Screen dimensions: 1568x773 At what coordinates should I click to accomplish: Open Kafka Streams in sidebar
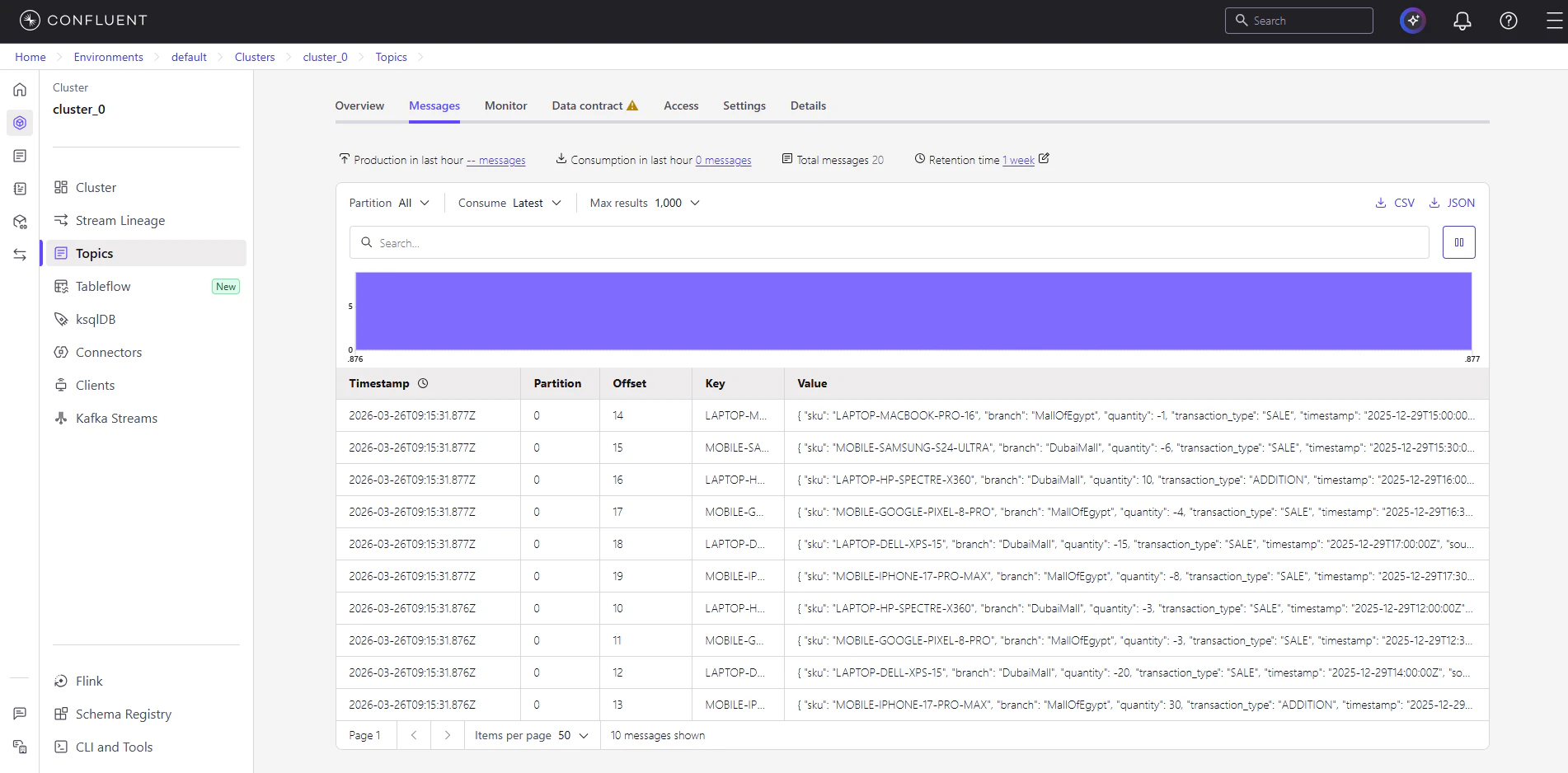[x=146, y=418]
